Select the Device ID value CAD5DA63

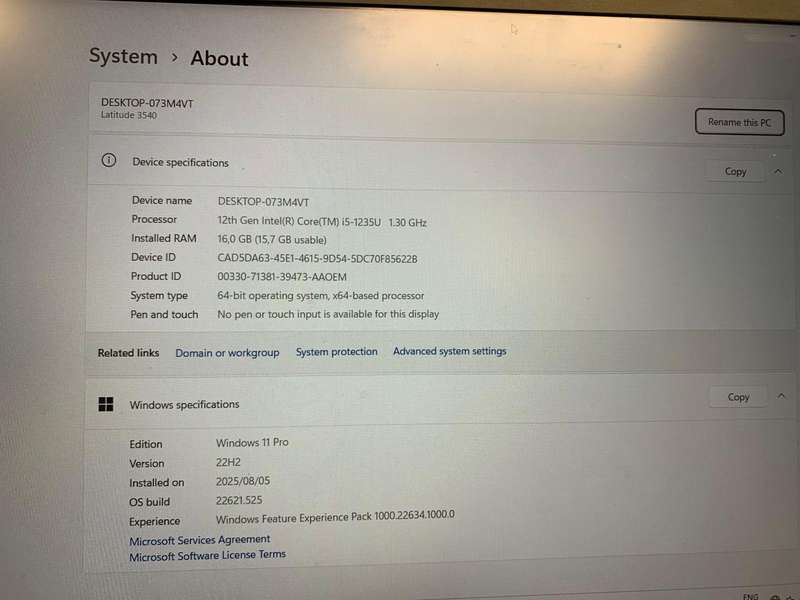click(x=317, y=258)
